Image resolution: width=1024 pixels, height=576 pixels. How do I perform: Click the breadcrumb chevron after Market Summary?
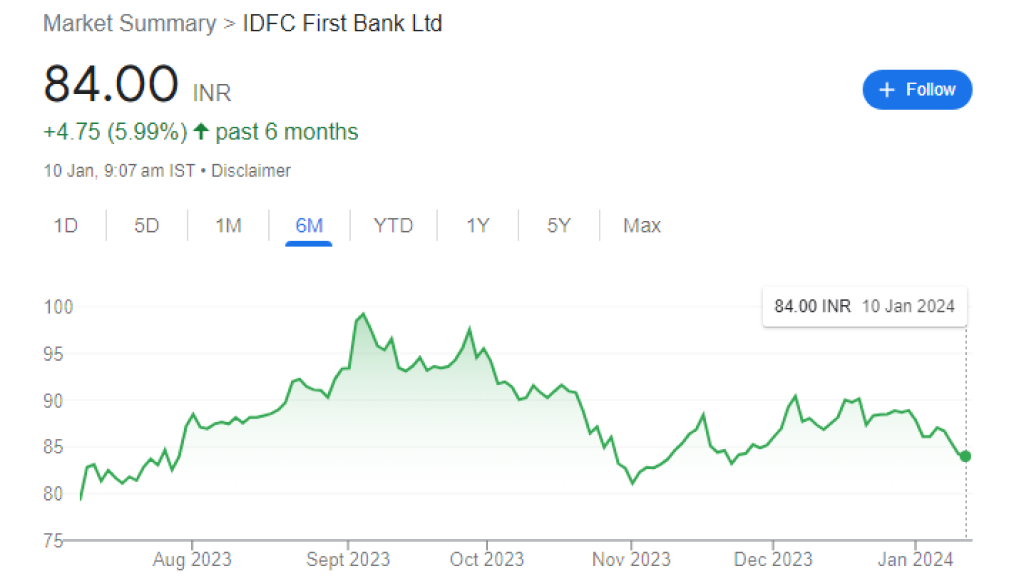pos(229,23)
